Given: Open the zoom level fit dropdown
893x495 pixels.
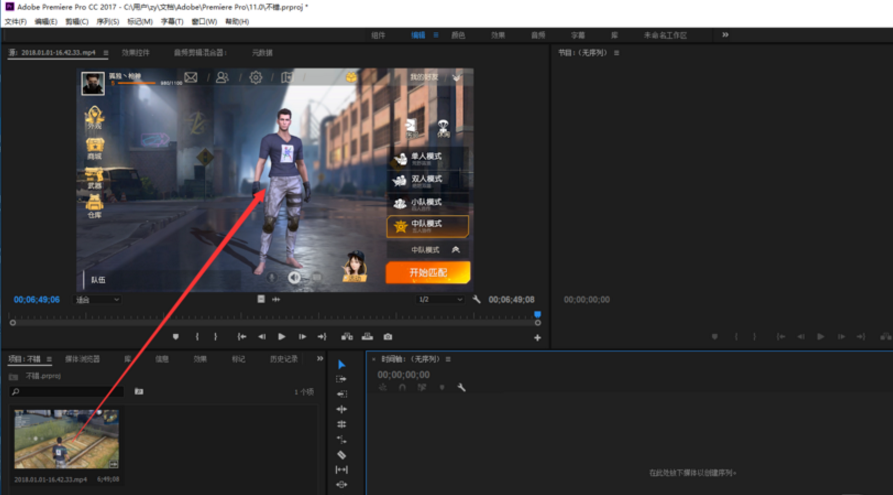Looking at the screenshot, I should [98, 299].
